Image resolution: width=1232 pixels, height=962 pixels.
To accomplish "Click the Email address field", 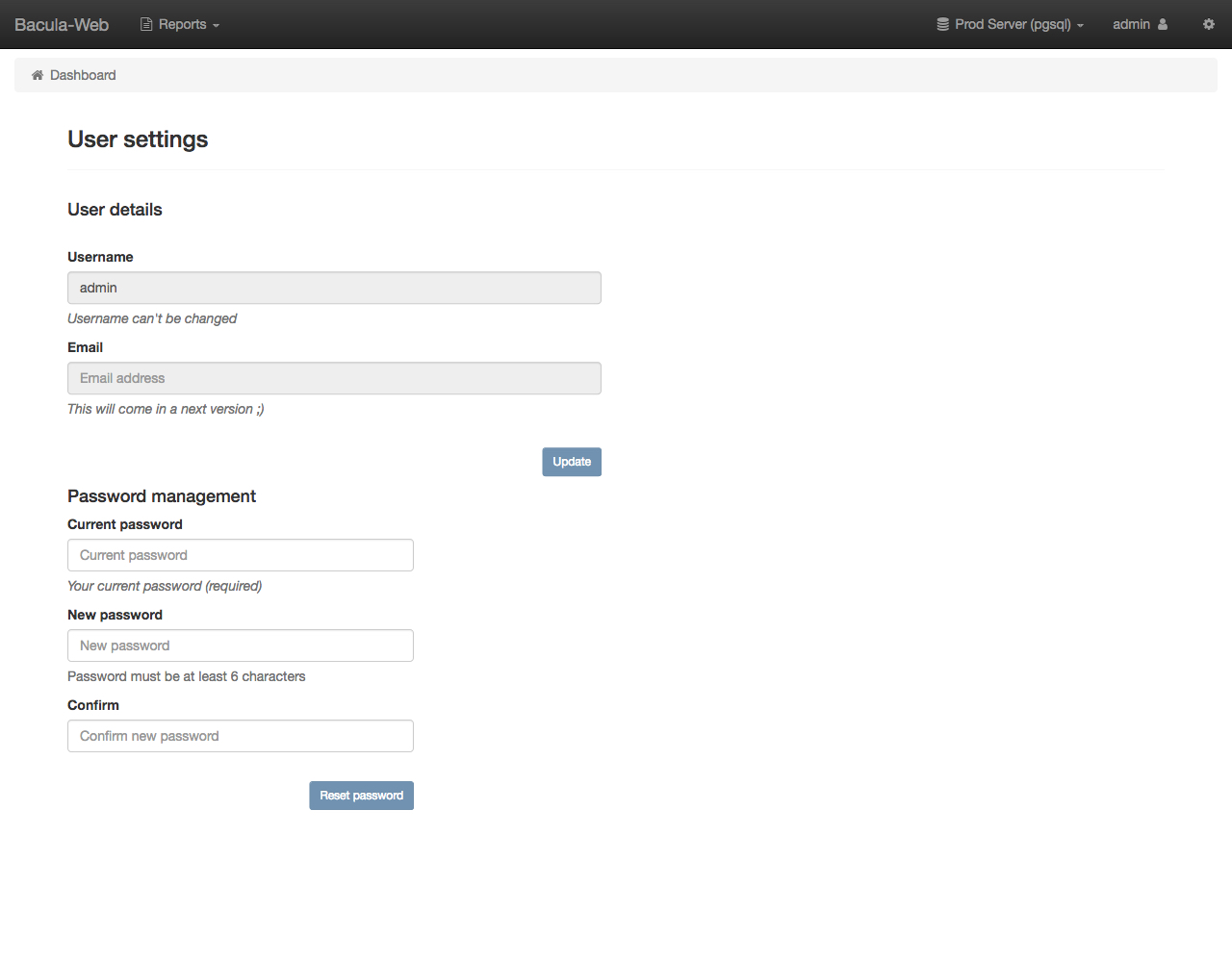I will pos(334,378).
